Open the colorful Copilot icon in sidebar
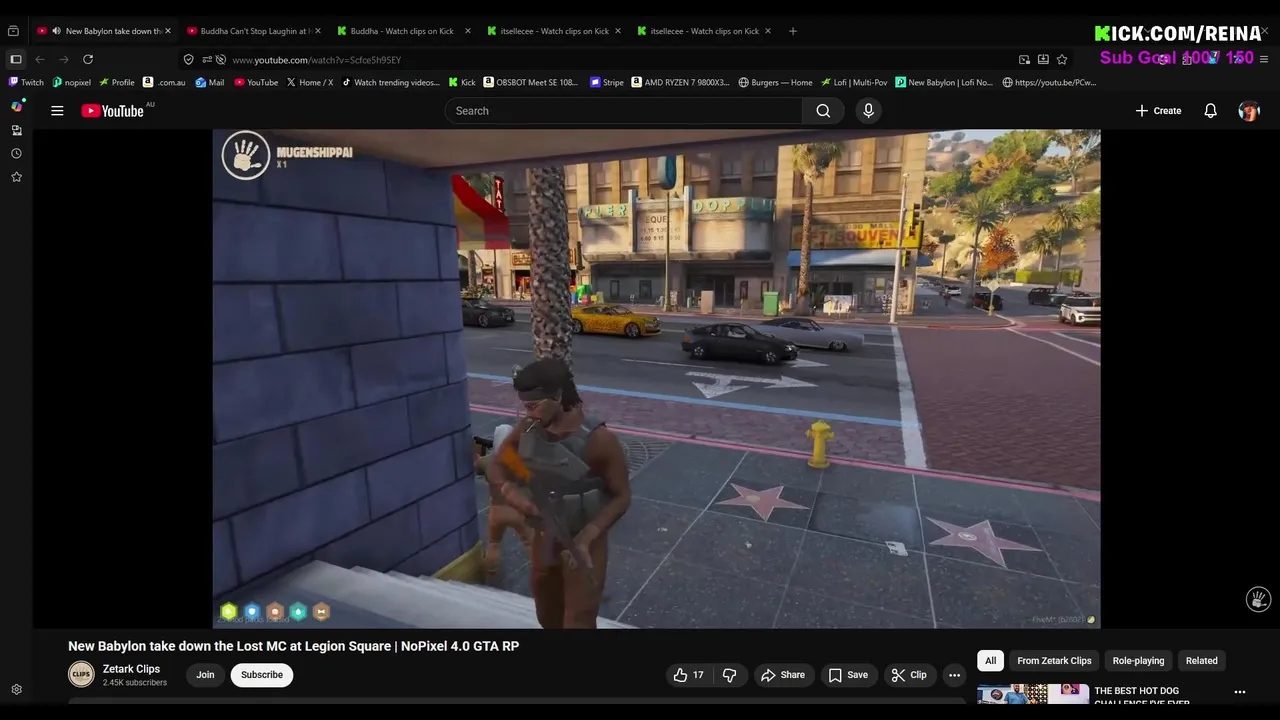Screen dimensions: 1280x720 tap(16, 106)
